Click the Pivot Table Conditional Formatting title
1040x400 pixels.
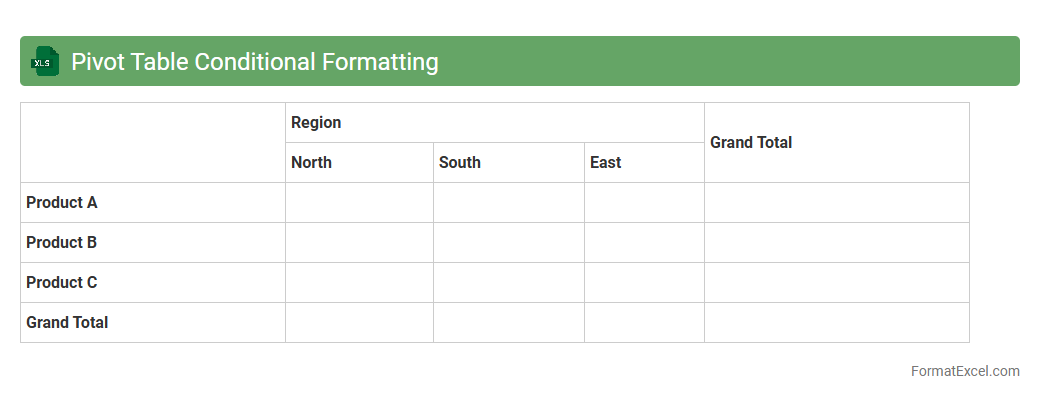254,62
